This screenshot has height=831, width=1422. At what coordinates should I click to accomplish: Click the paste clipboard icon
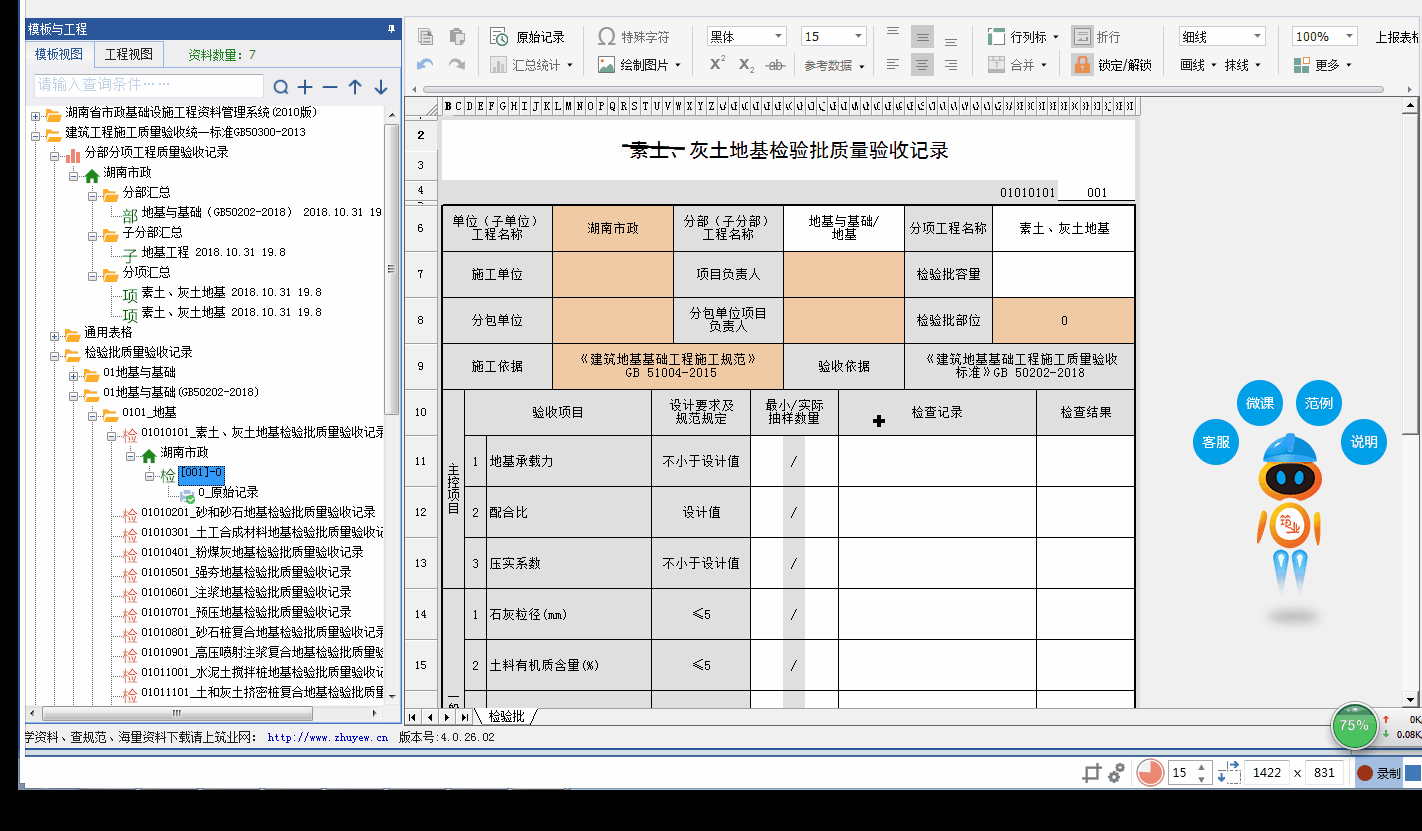tap(457, 37)
